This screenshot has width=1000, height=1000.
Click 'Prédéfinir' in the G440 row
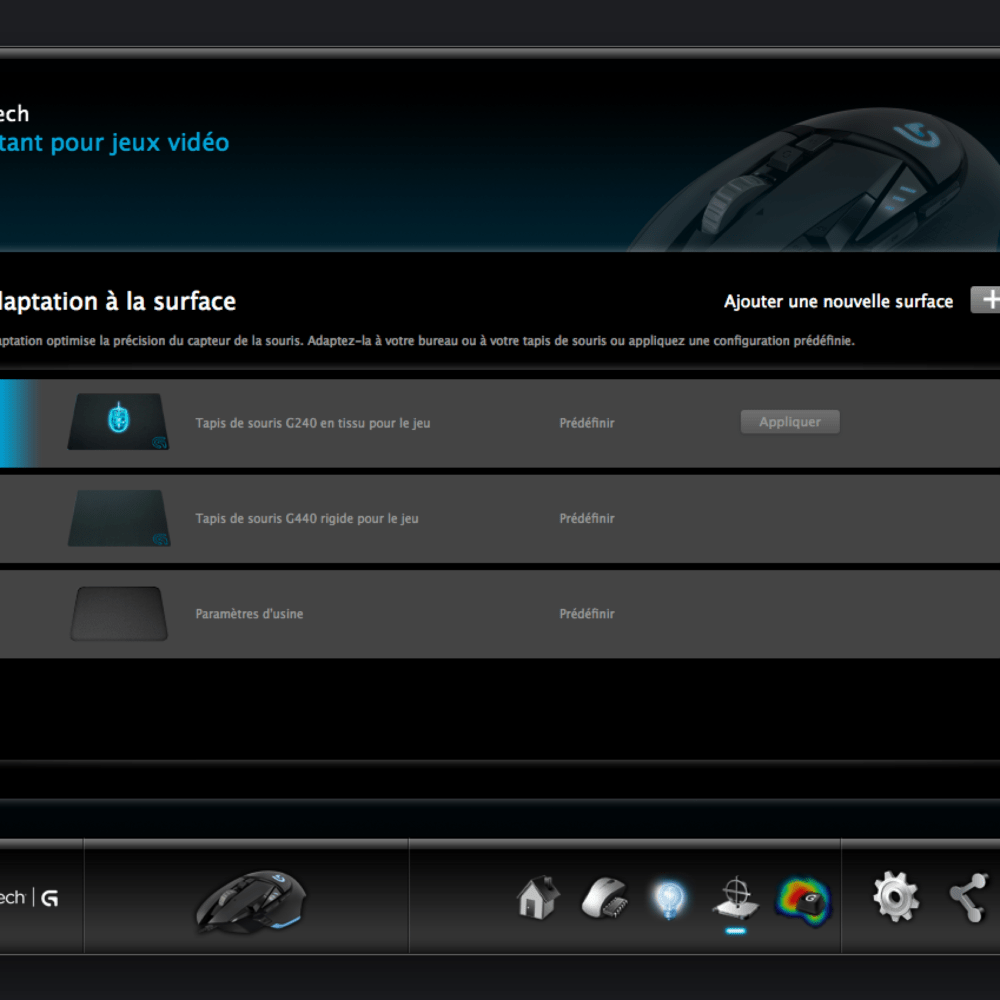[587, 518]
